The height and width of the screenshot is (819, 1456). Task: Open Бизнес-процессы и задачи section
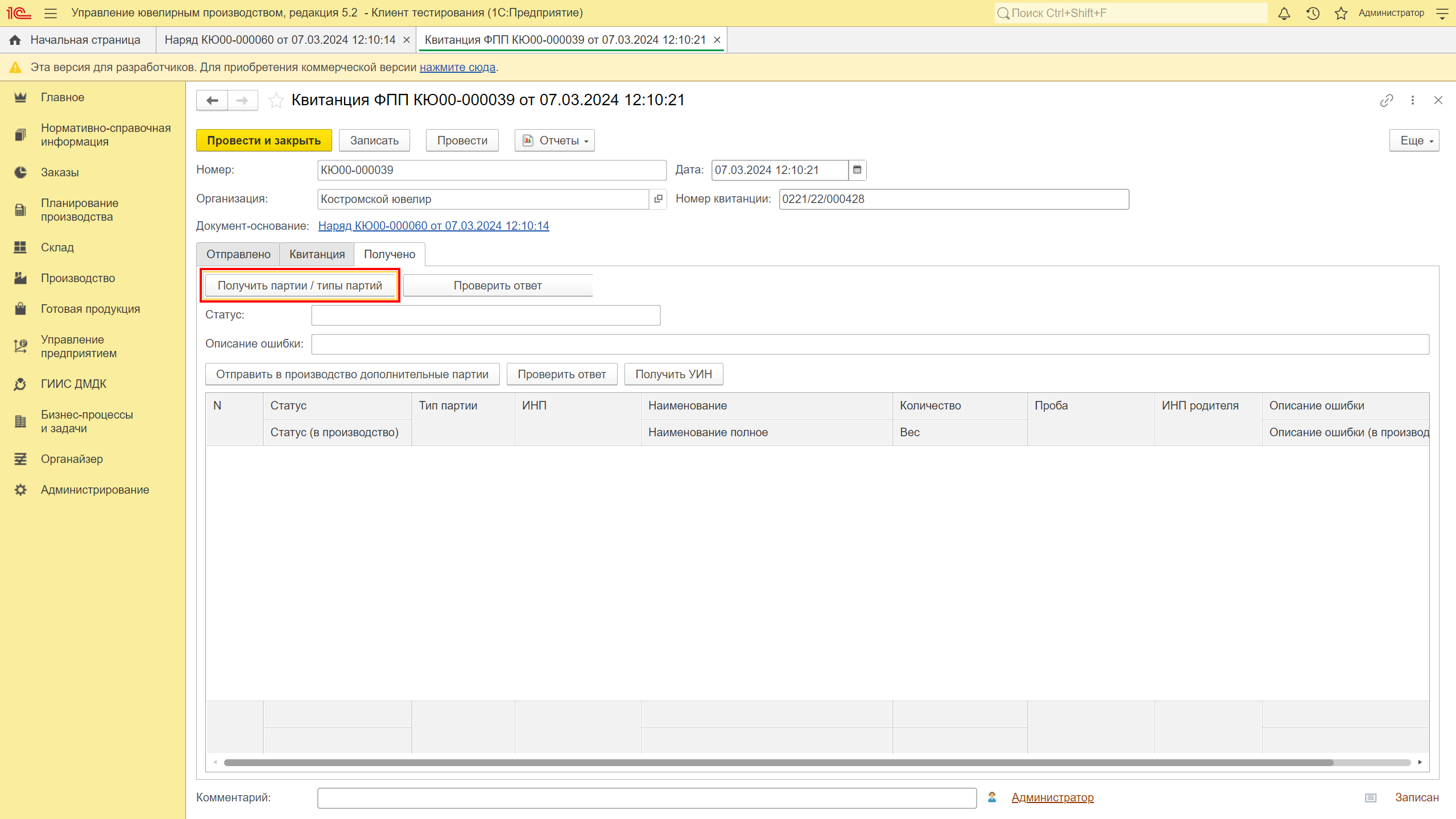click(87, 421)
